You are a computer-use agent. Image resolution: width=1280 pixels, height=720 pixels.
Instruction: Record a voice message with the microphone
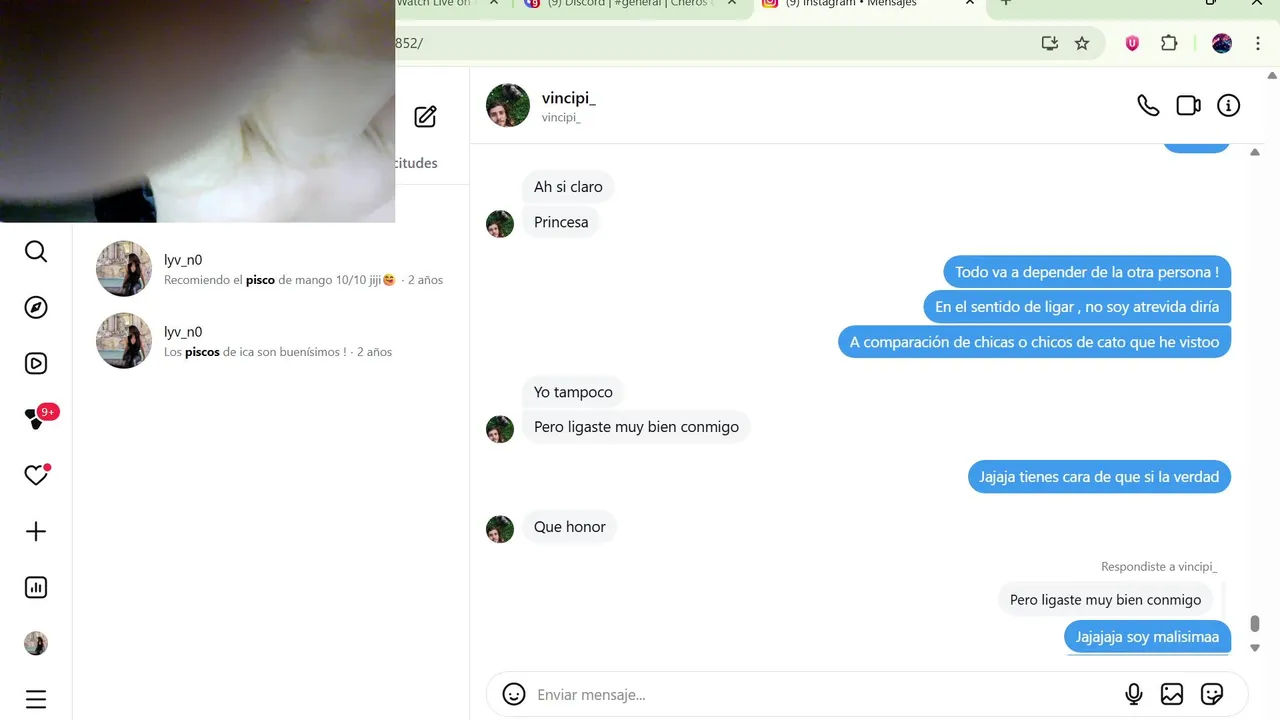tap(1134, 694)
